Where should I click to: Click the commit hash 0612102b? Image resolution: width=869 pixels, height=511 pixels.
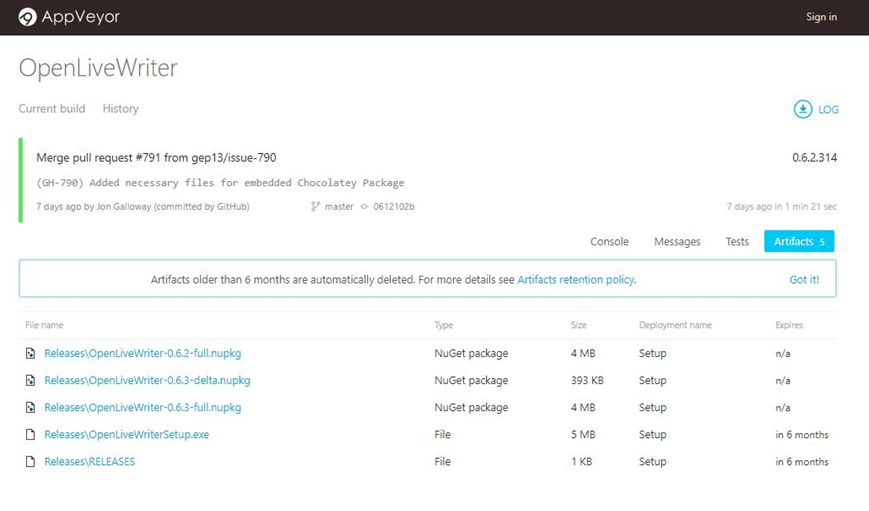393,207
